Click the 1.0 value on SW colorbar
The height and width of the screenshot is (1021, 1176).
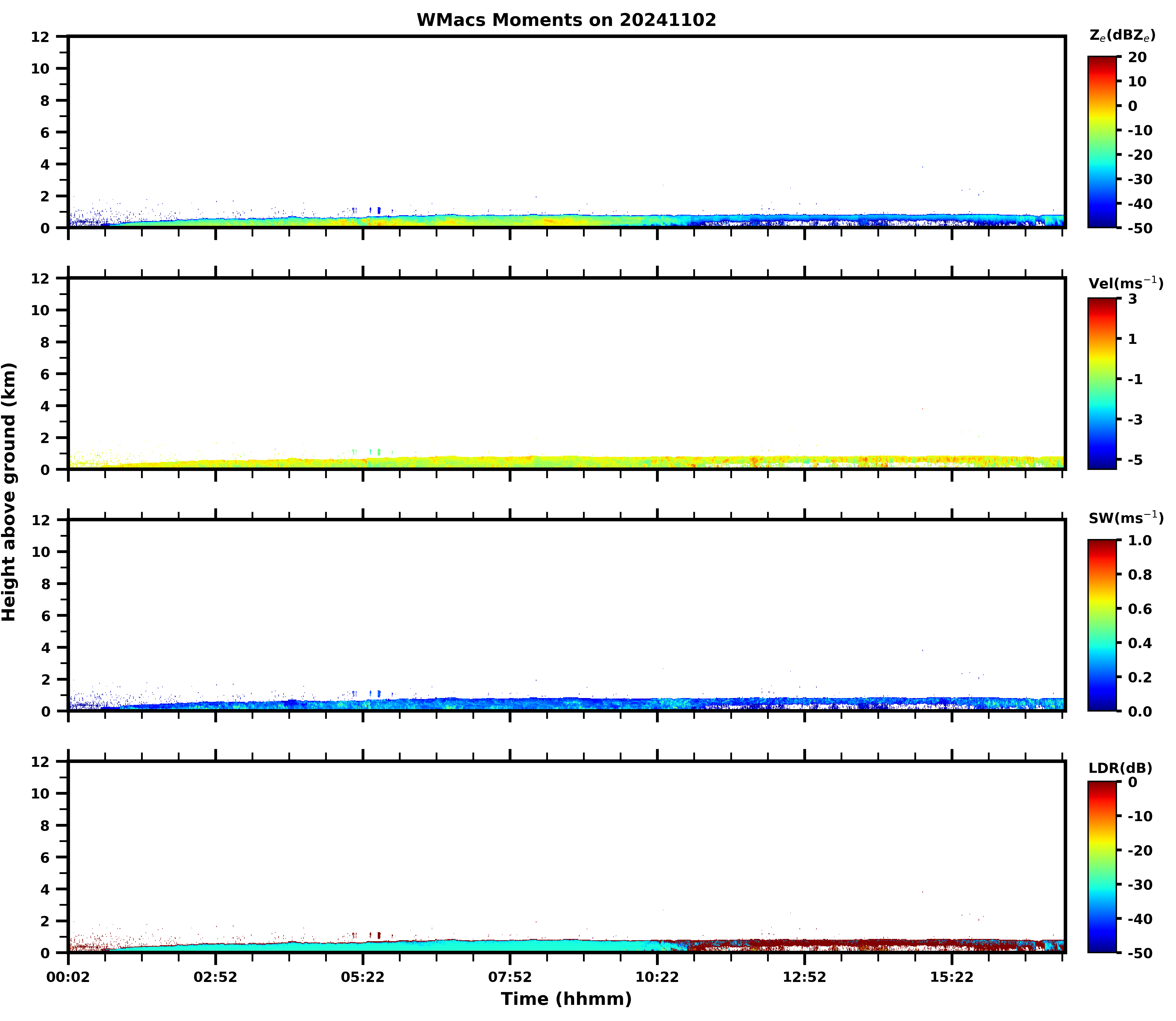pos(1139,540)
